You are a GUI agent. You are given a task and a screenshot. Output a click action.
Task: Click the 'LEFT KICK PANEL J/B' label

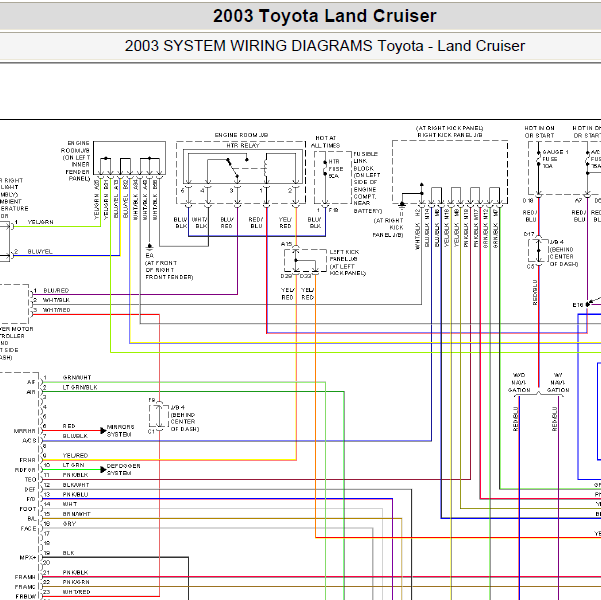[347, 262]
